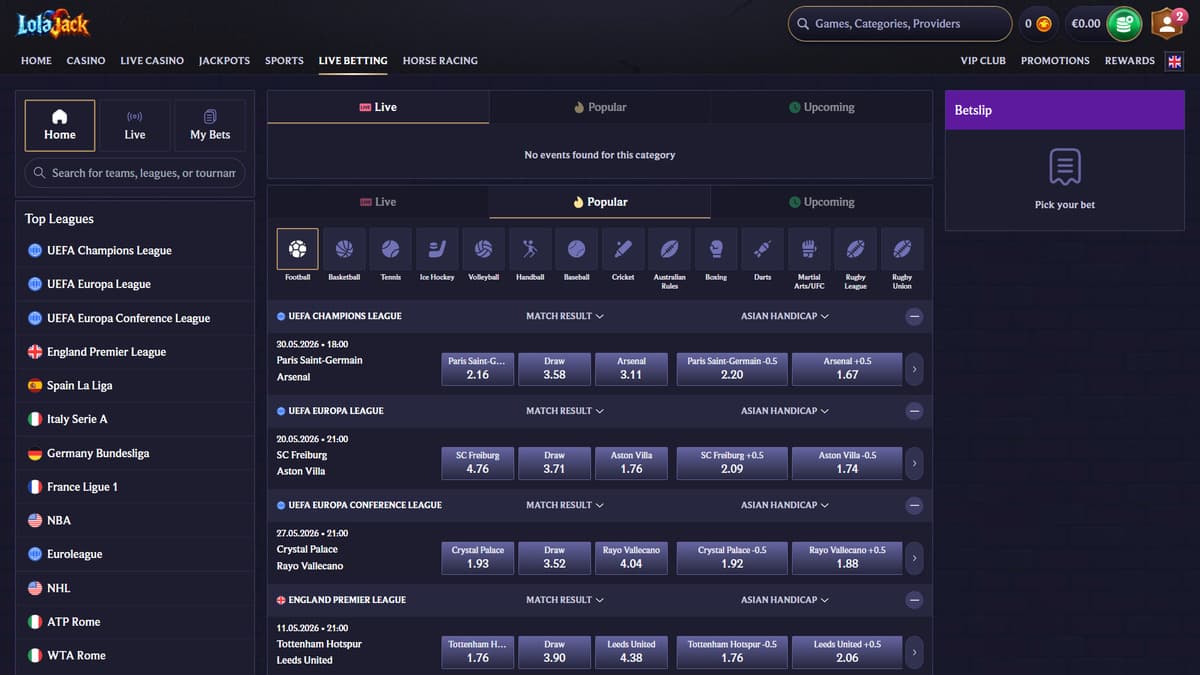Open Match Result dropdown for Europa League
This screenshot has width=1200, height=675.
(x=565, y=411)
